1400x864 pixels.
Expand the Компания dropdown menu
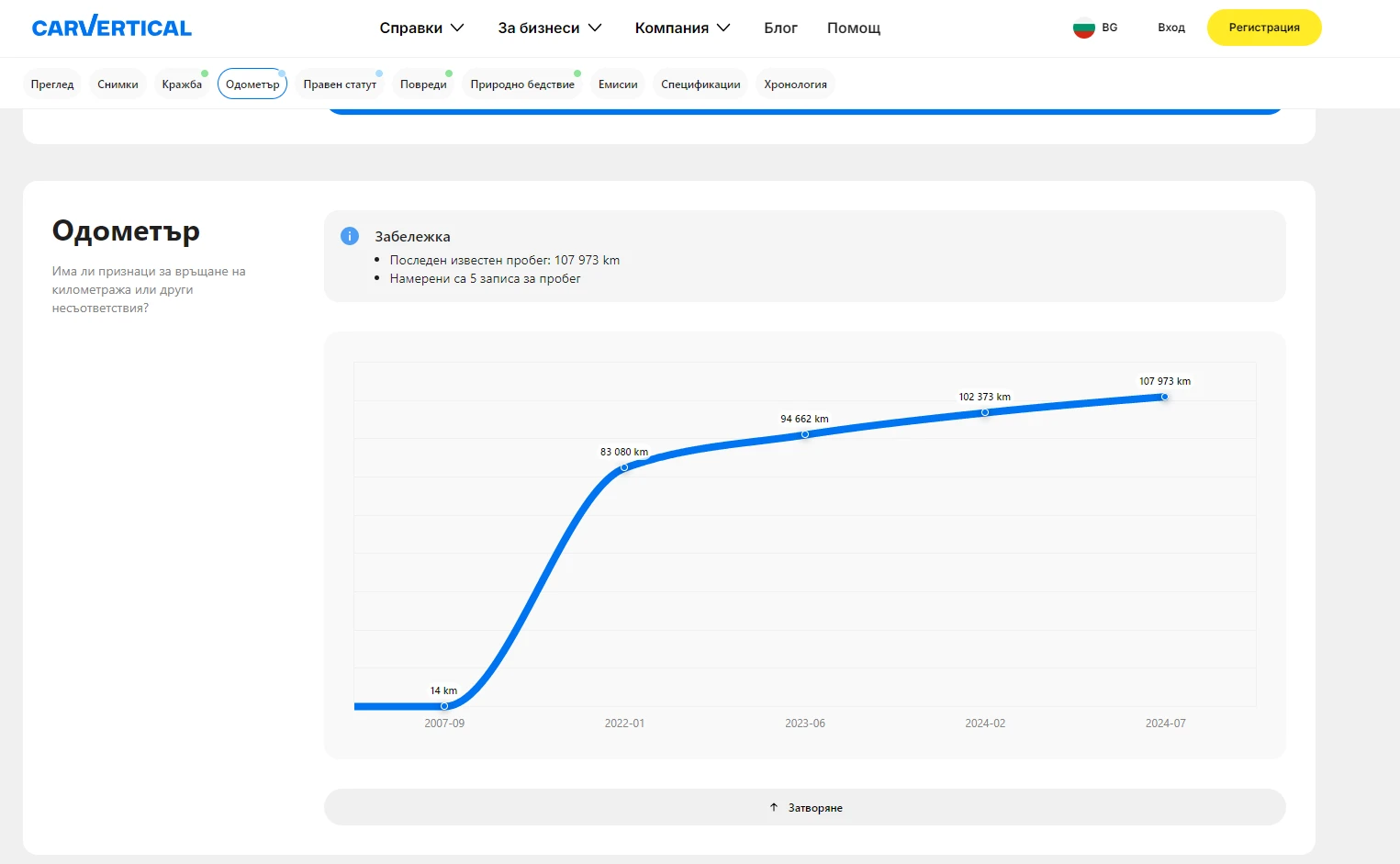pyautogui.click(x=682, y=28)
